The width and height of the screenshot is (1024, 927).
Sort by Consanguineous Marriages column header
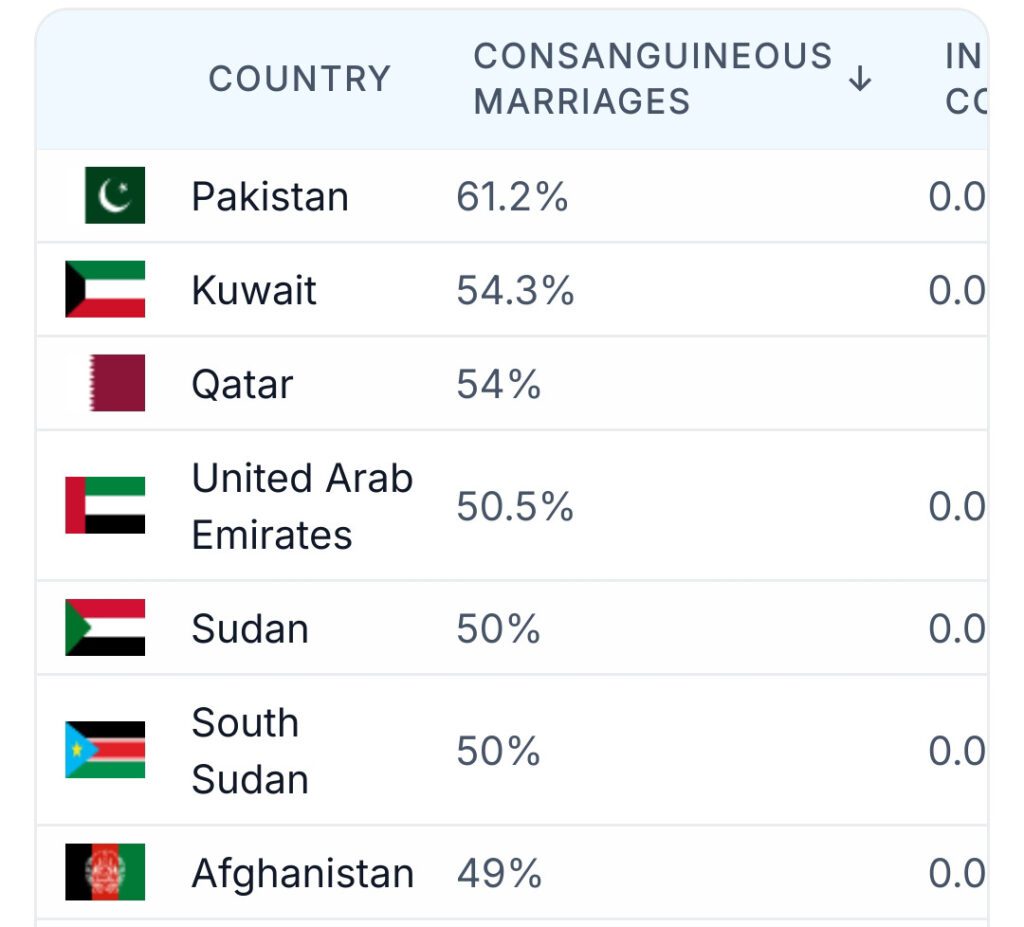point(653,79)
